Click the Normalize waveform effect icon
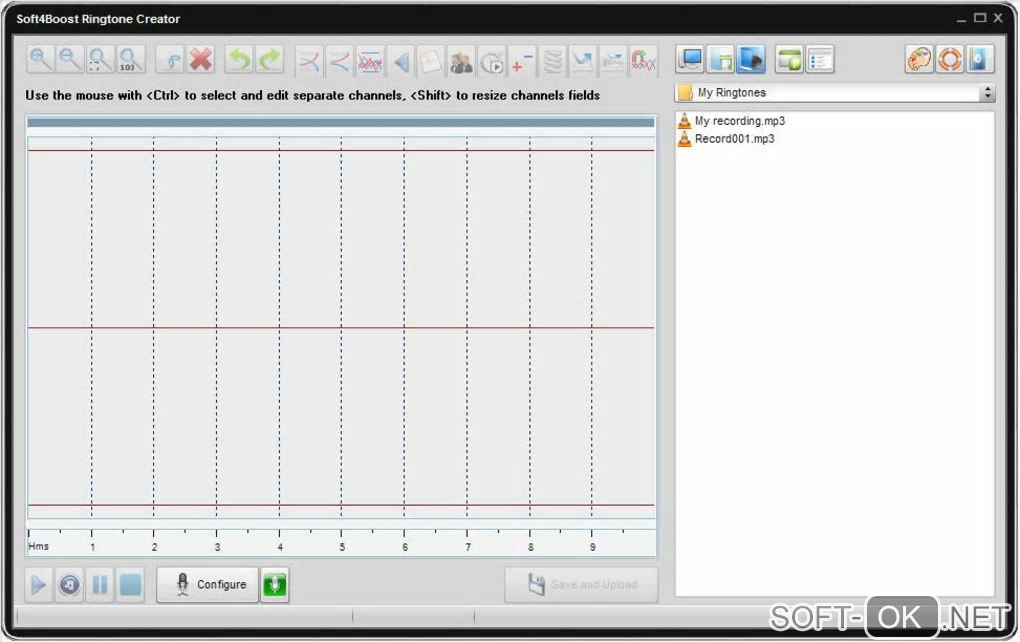 [x=370, y=61]
